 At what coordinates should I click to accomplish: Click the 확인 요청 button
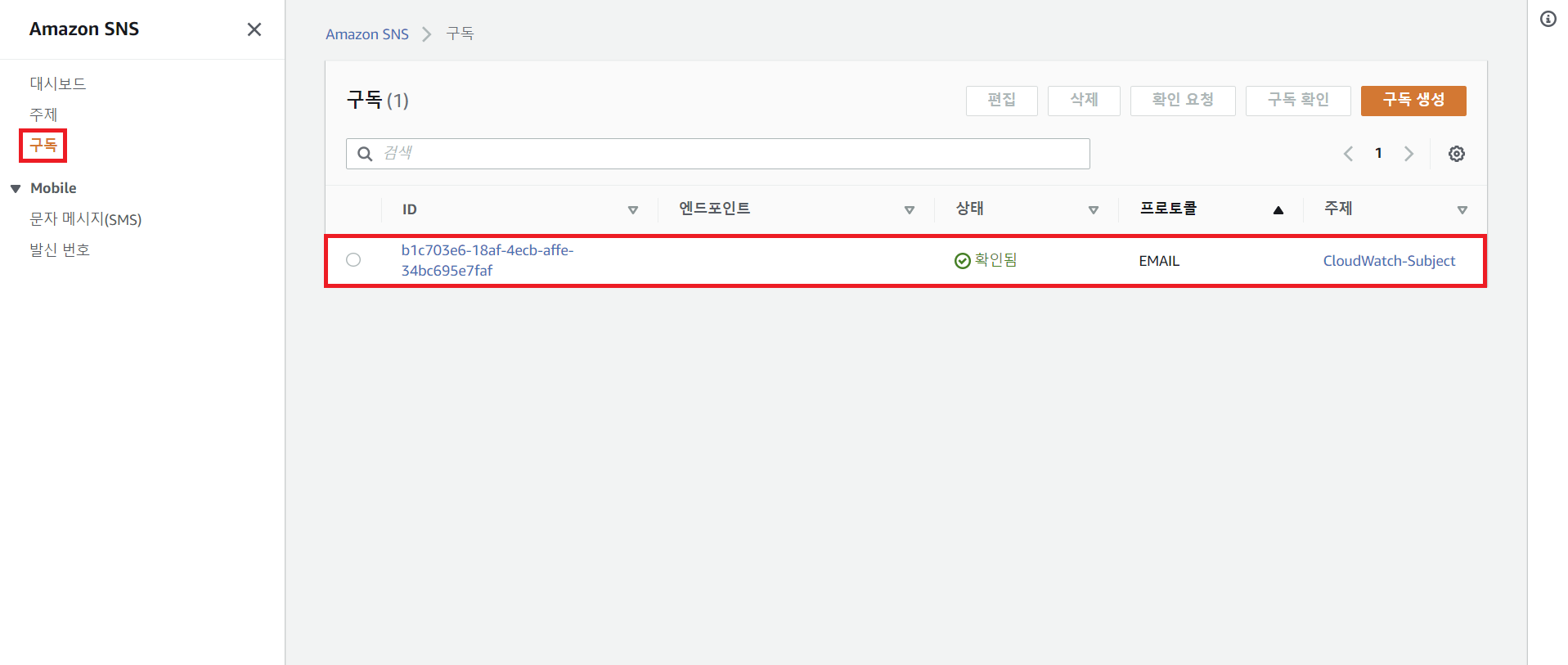[x=1183, y=101]
